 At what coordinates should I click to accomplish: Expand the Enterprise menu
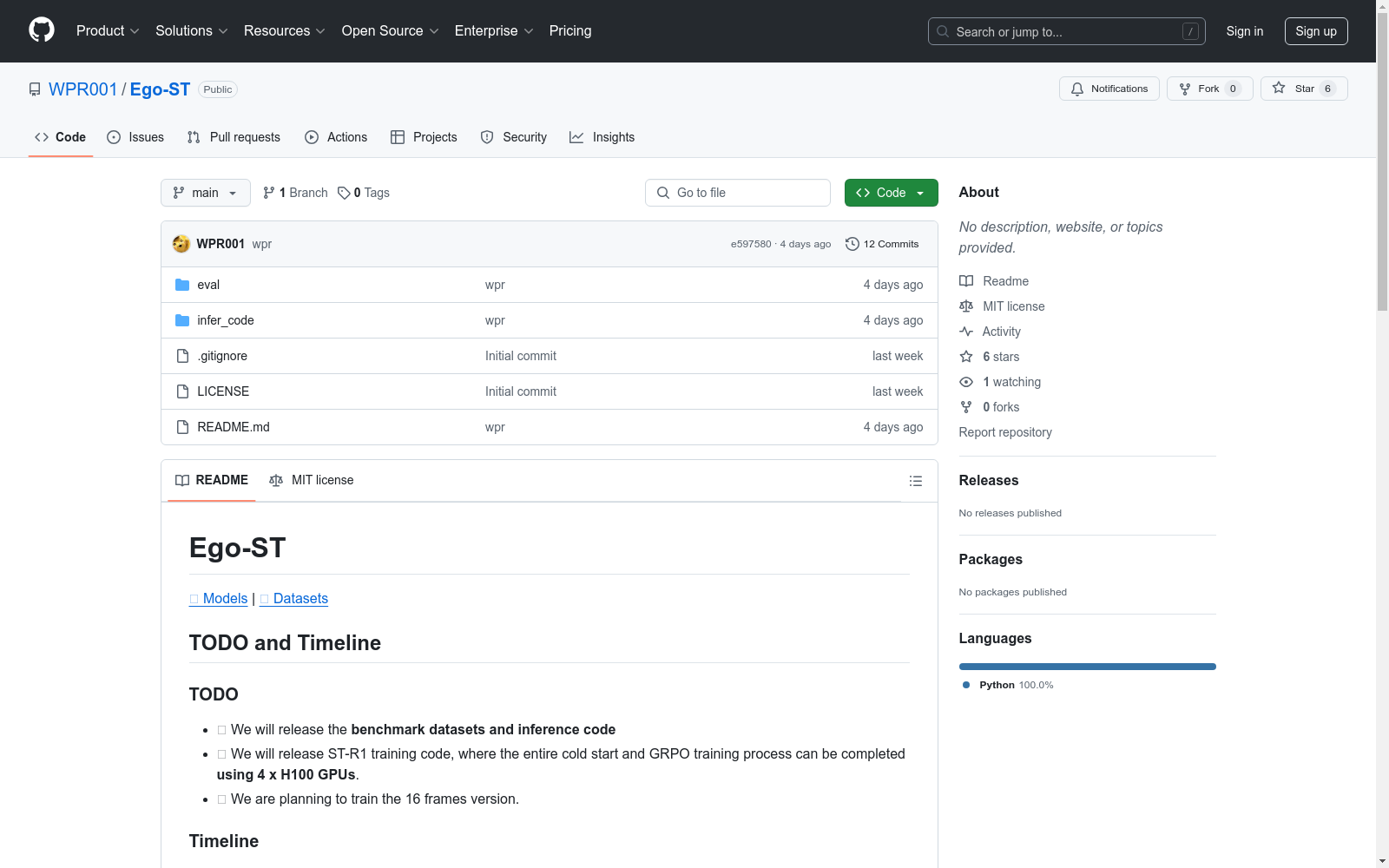point(494,31)
